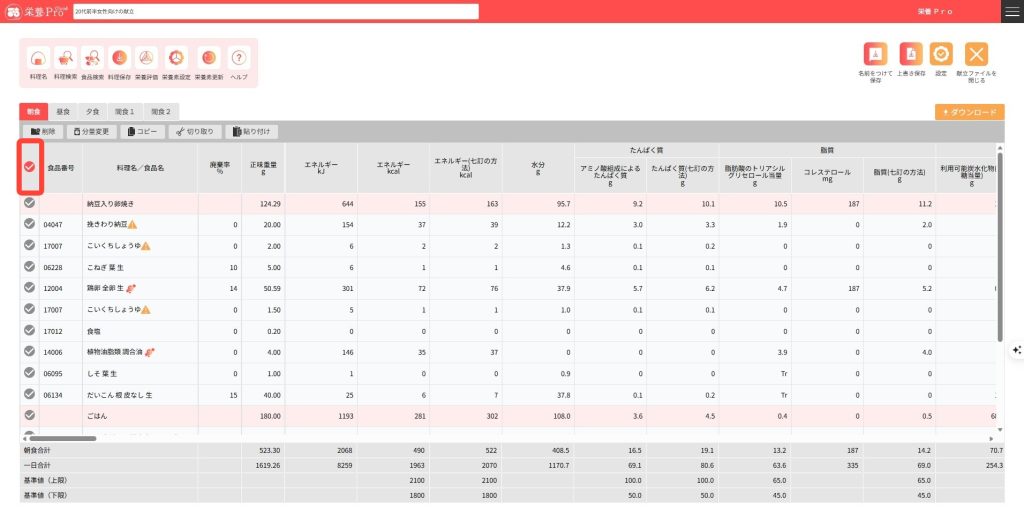Click the ごはん dish name cell
Image resolution: width=1024 pixels, height=508 pixels.
click(x=140, y=416)
